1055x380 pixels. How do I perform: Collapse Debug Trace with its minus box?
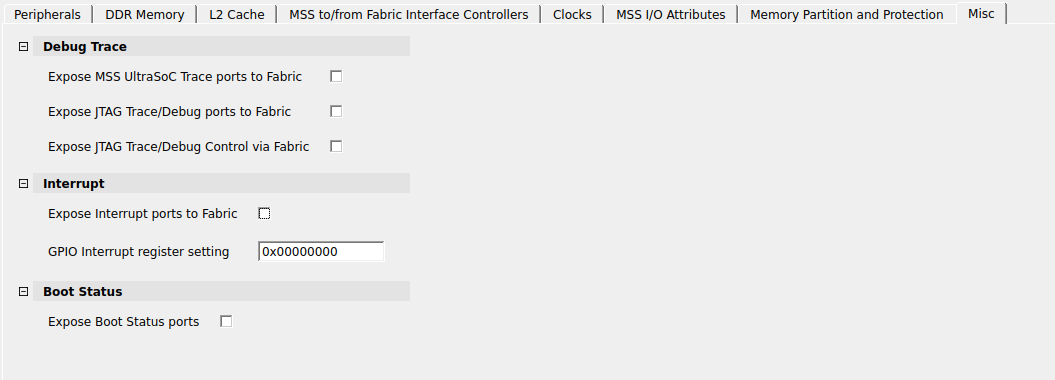tap(24, 46)
